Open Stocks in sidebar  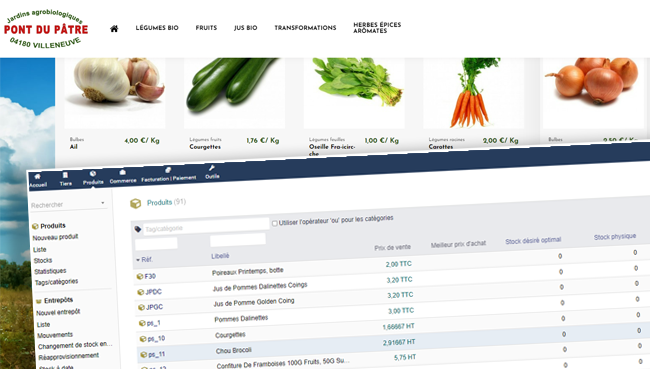43,260
